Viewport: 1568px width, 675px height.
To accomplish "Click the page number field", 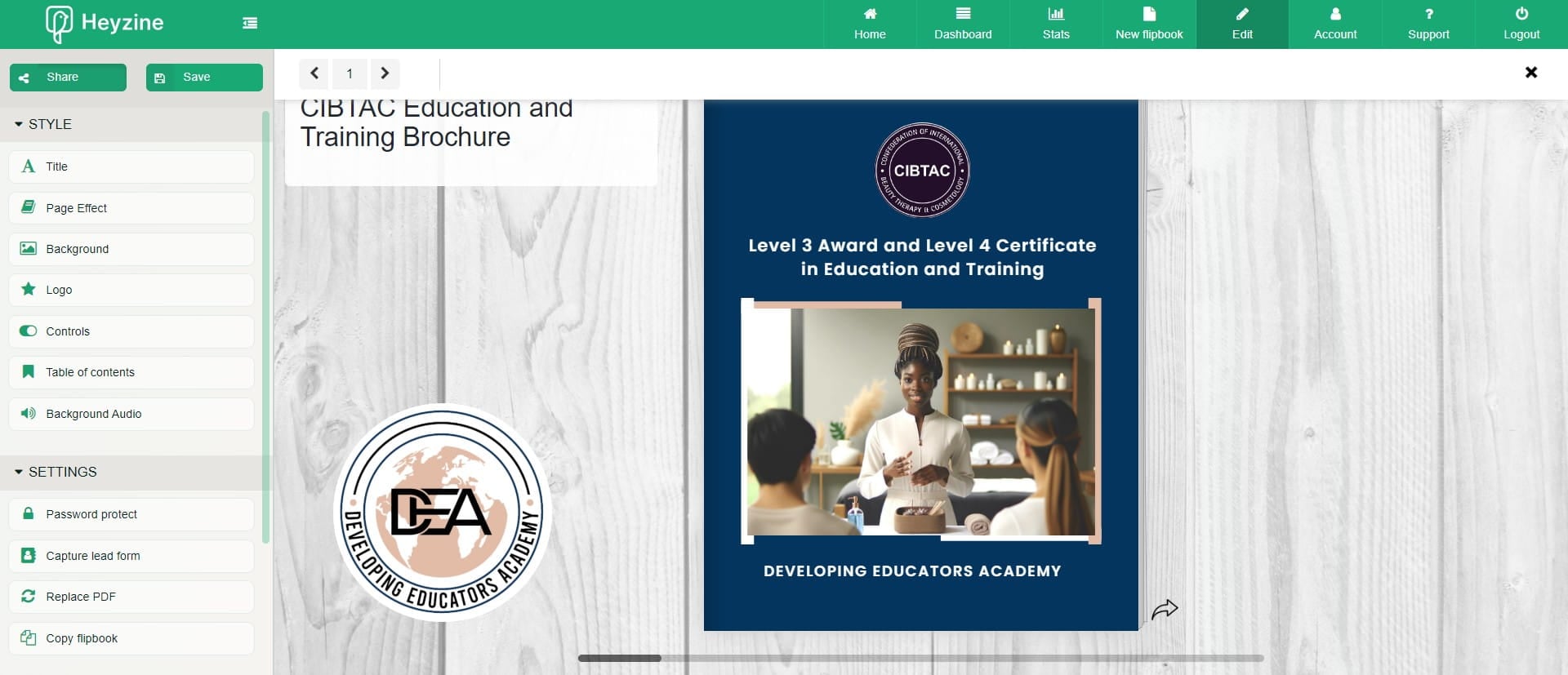I will tap(350, 73).
